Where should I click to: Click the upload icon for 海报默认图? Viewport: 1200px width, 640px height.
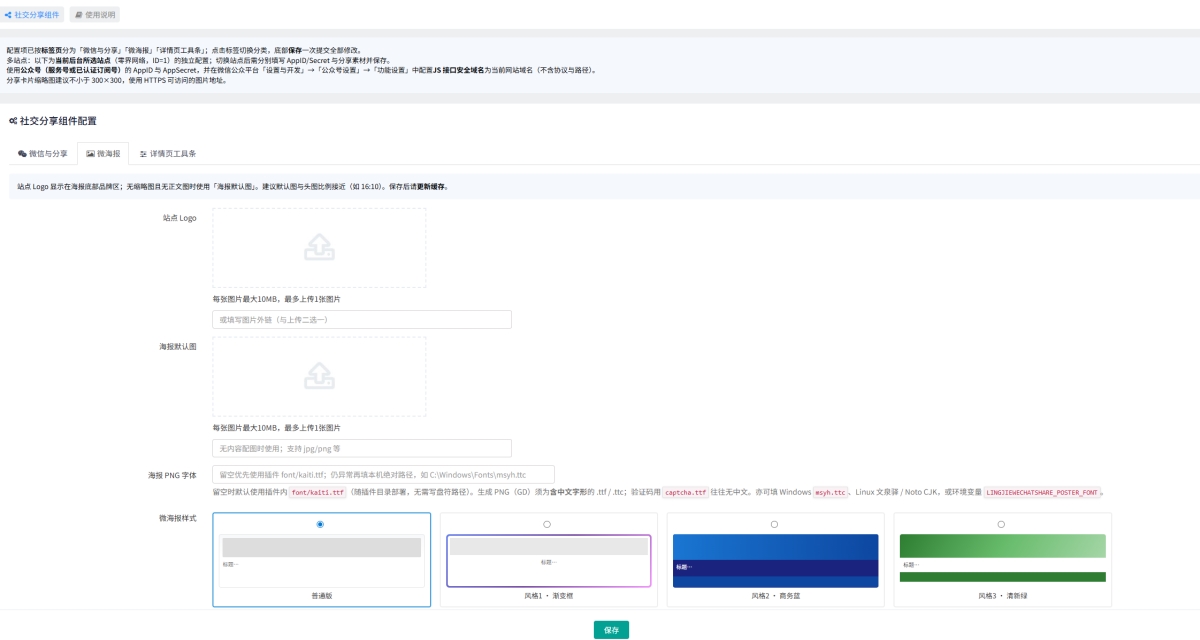(x=319, y=375)
